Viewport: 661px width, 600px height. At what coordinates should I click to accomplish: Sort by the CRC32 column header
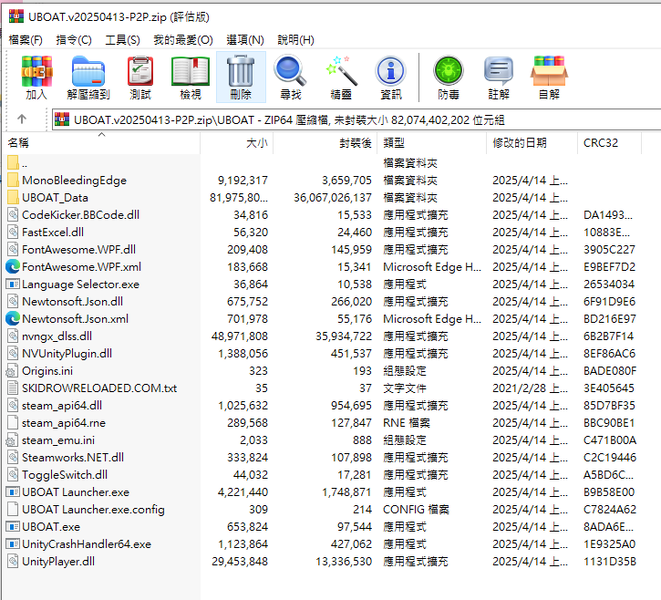(610, 143)
